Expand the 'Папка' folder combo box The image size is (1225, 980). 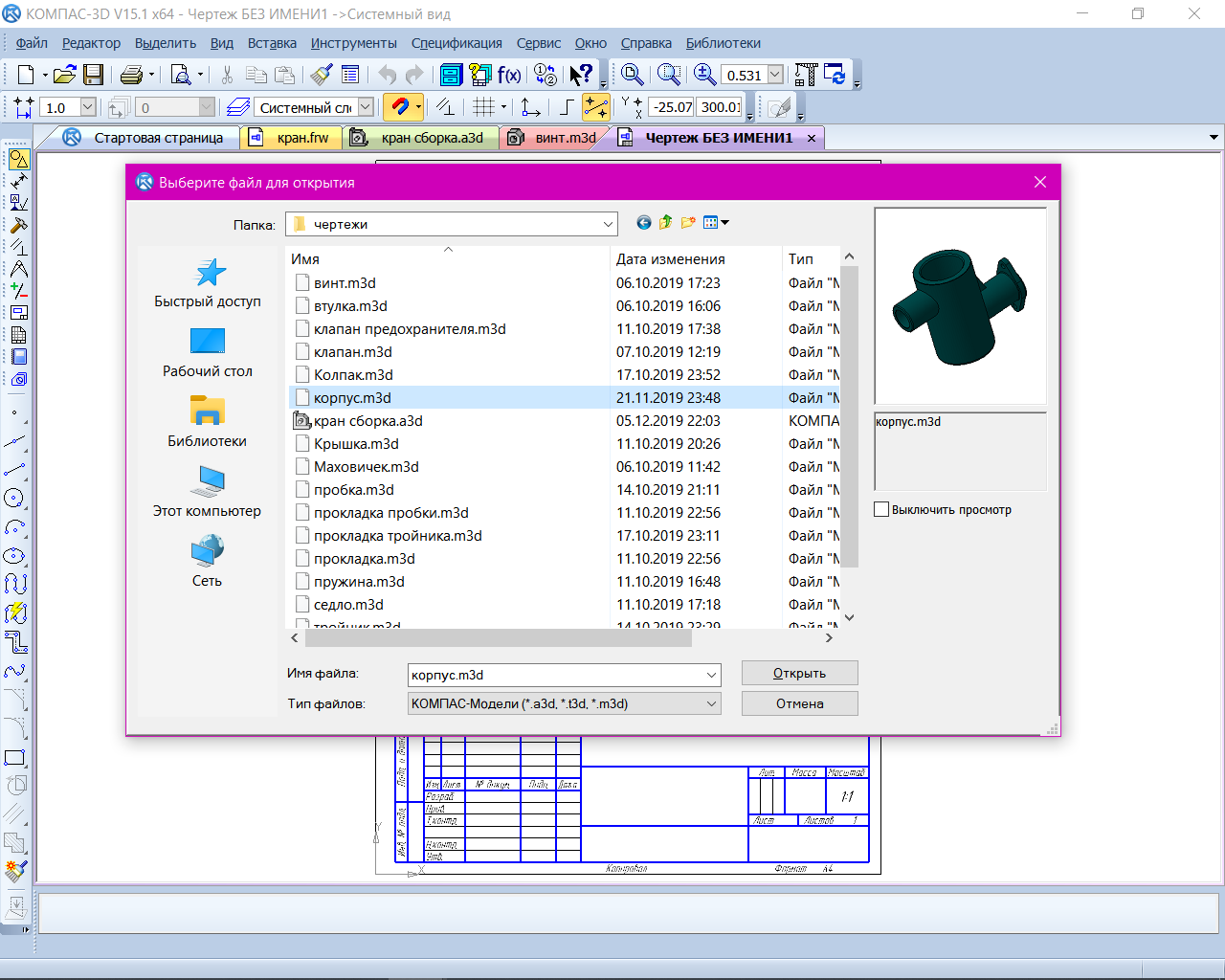click(x=608, y=224)
